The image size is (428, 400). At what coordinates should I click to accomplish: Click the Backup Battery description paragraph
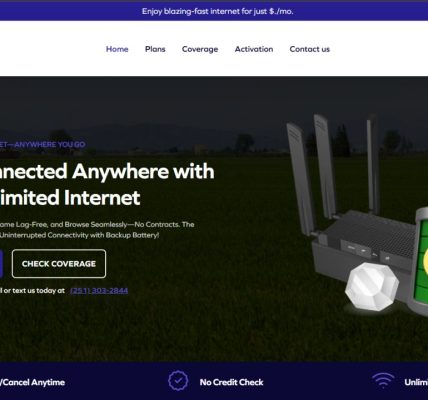click(97, 230)
